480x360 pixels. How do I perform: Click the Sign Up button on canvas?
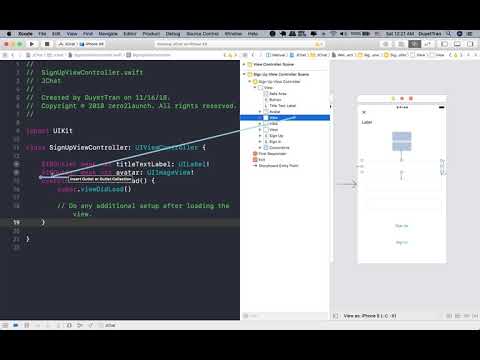point(402,226)
